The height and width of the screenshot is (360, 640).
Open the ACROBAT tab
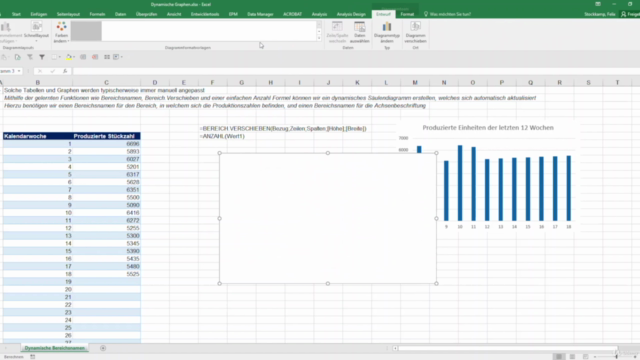pyautogui.click(x=292, y=14)
